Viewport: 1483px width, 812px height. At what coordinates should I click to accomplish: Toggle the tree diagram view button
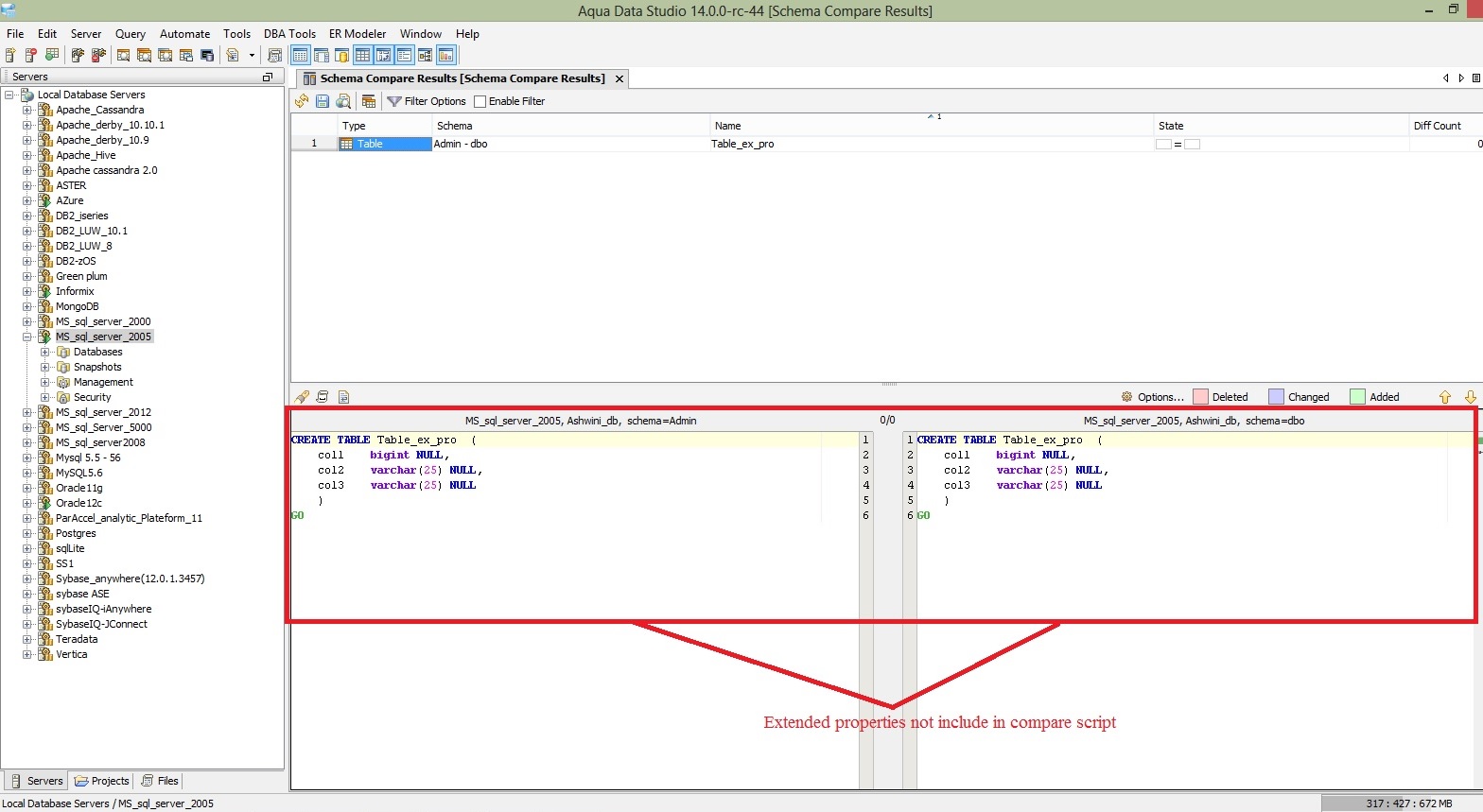click(x=425, y=55)
